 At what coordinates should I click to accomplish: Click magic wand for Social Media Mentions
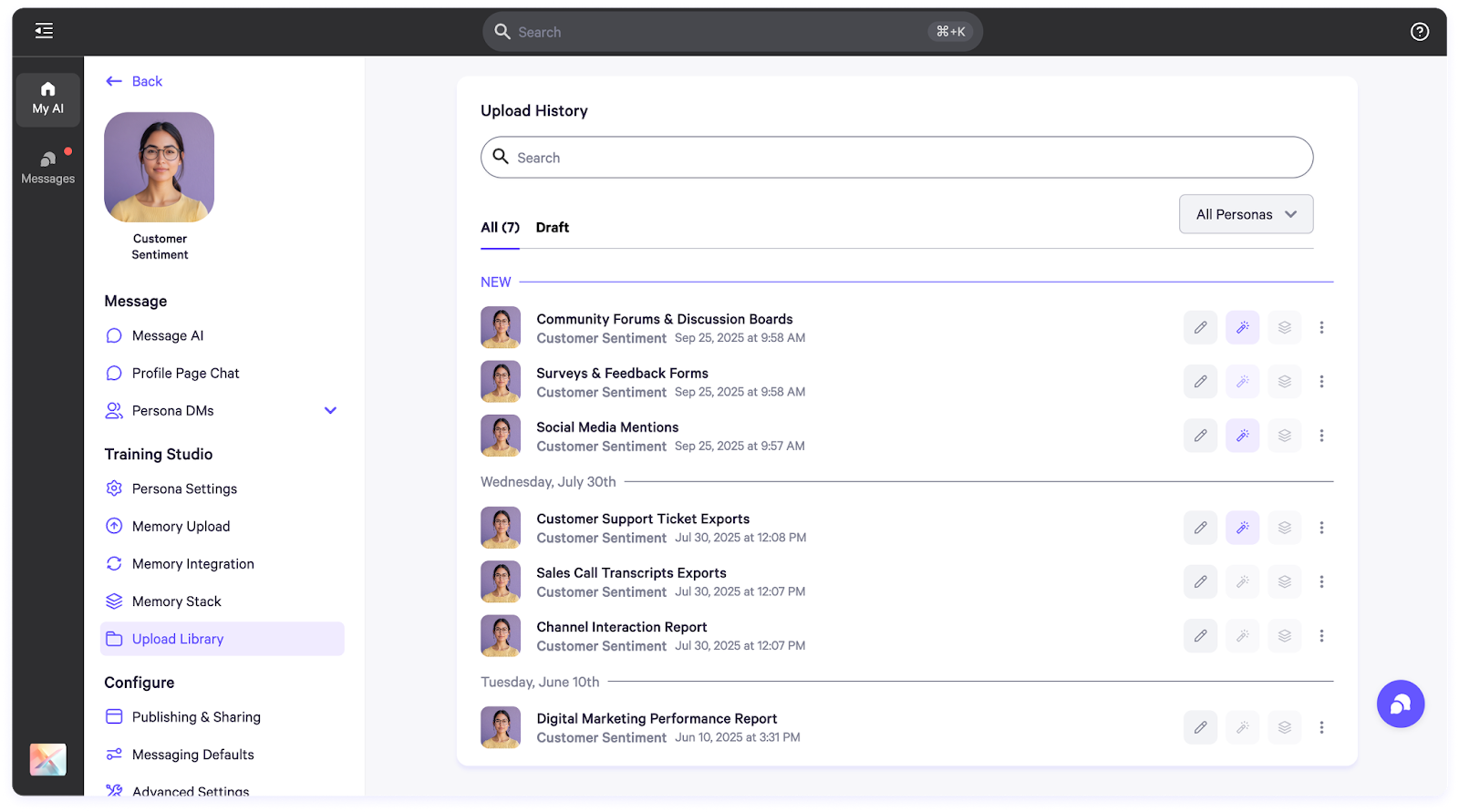[1242, 436]
